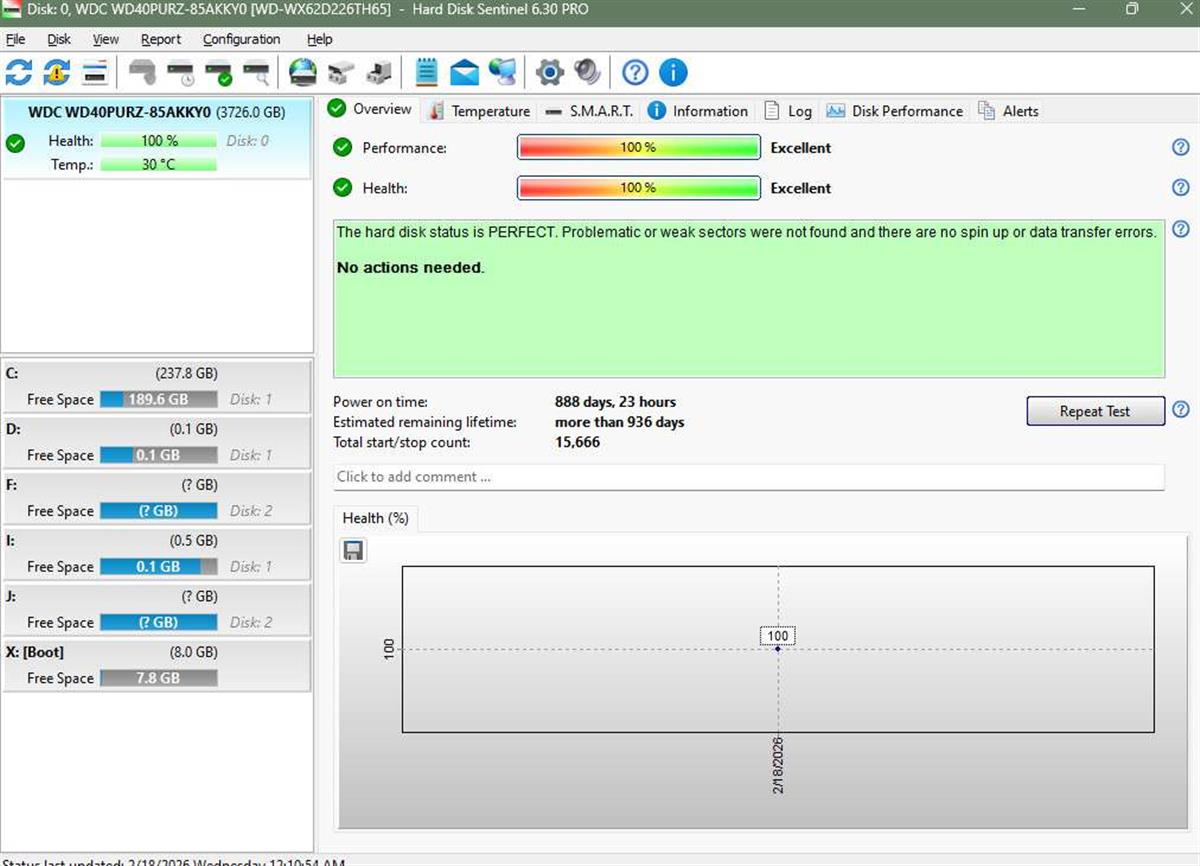Click the globe disk toolbar icon
This screenshot has width=1200, height=866.
click(x=302, y=72)
